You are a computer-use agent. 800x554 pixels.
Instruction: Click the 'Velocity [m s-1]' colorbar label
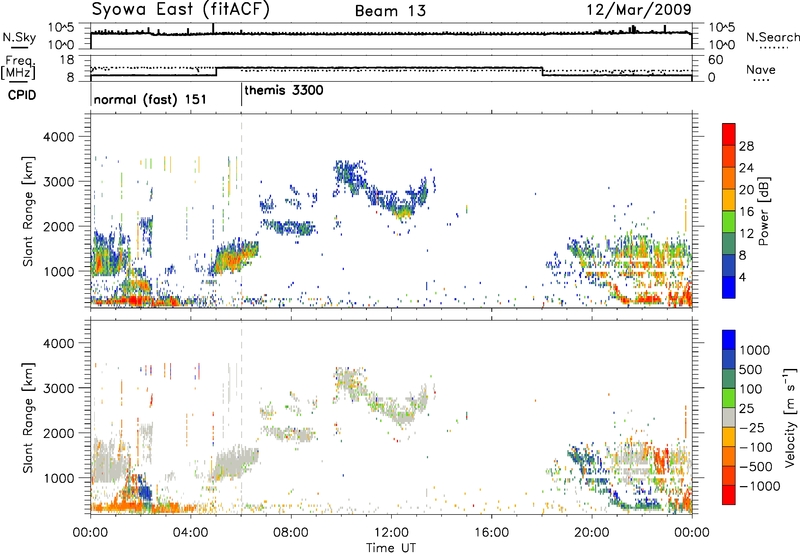[x=790, y=417]
